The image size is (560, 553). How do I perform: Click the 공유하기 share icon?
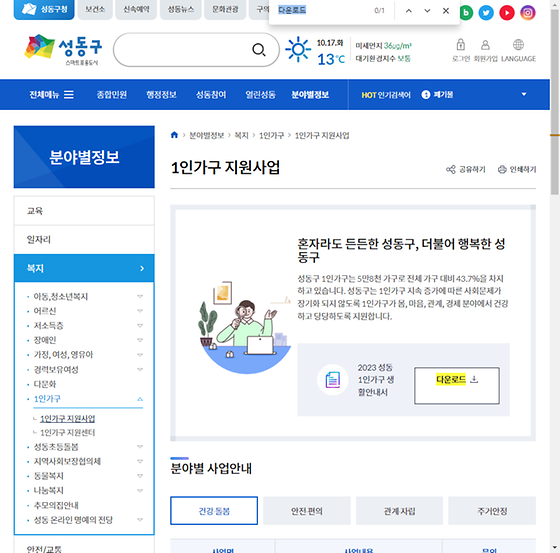click(x=451, y=169)
